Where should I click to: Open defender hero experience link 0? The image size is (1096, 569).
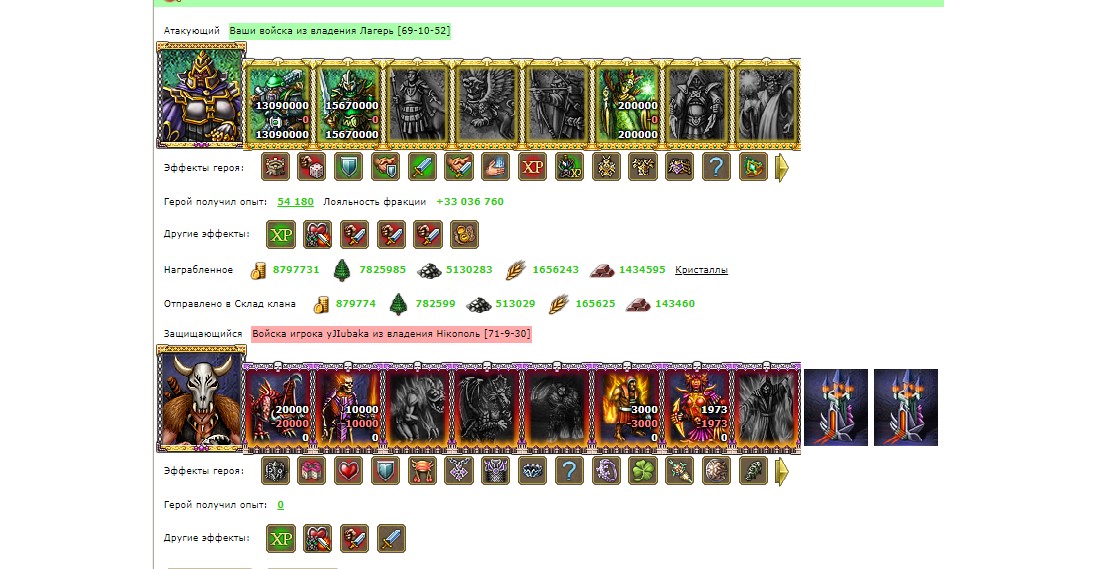point(280,505)
